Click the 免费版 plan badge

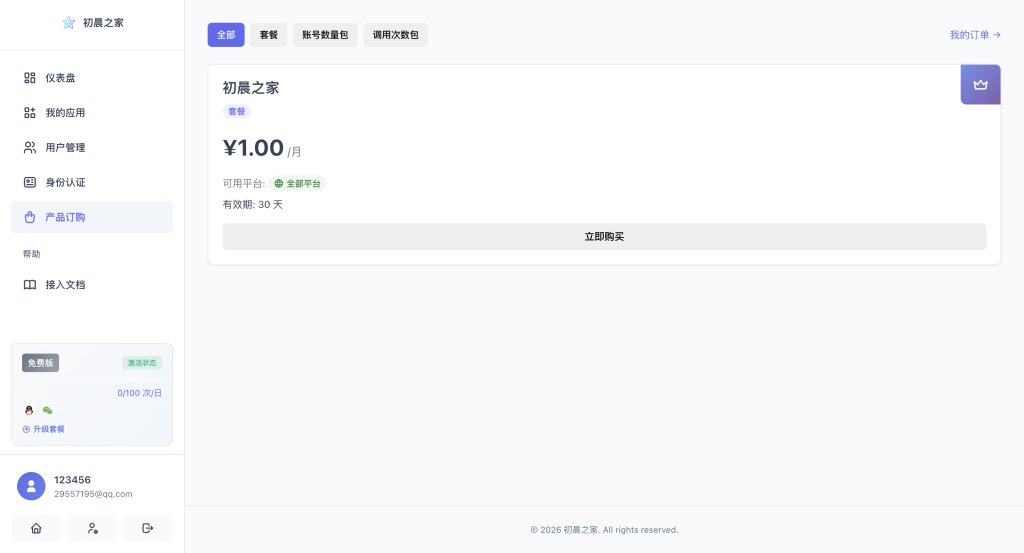(x=40, y=363)
